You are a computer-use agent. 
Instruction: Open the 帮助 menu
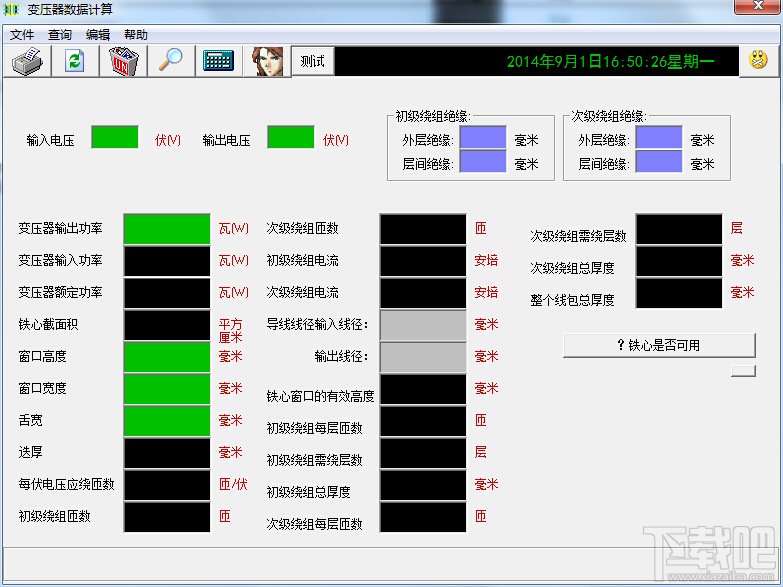(136, 34)
